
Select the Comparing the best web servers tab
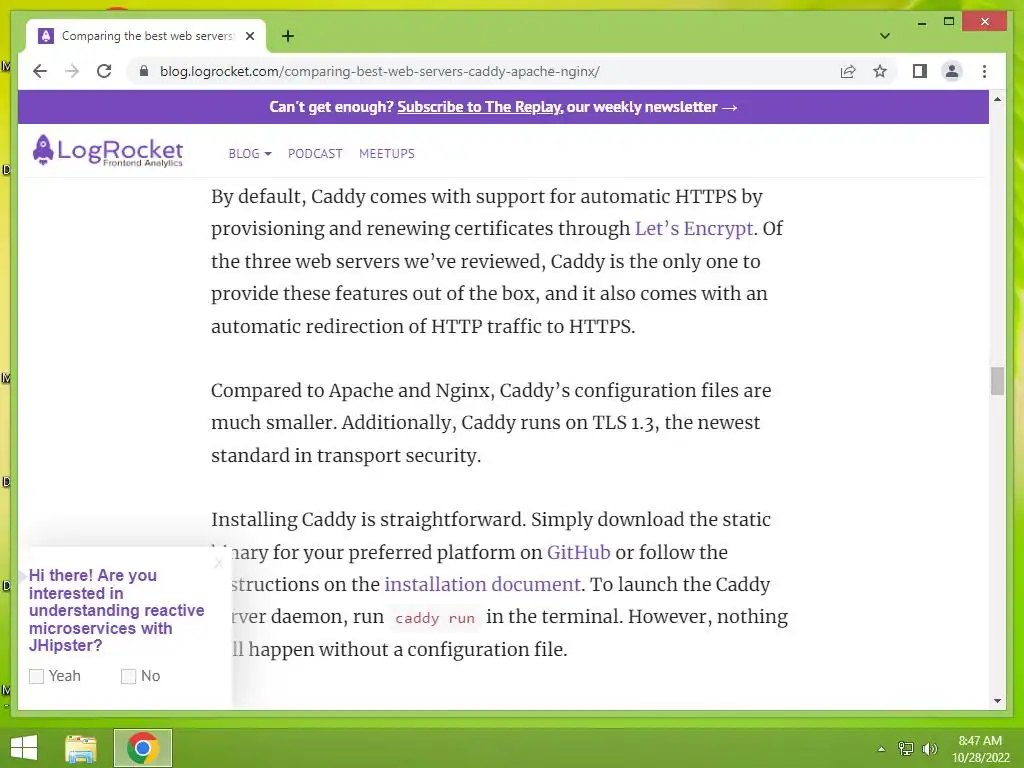pyautogui.click(x=146, y=36)
